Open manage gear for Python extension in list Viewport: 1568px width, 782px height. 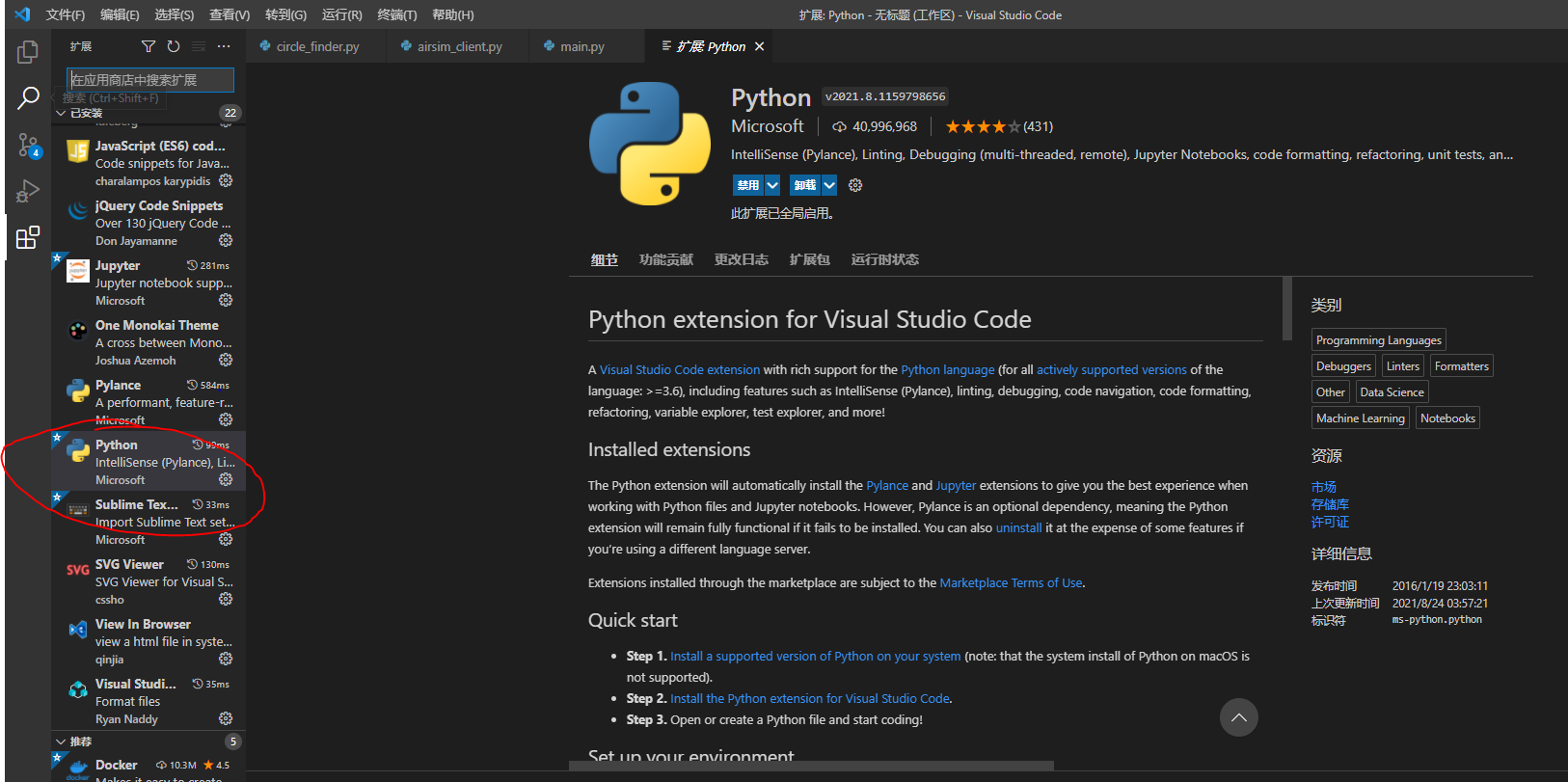point(226,479)
